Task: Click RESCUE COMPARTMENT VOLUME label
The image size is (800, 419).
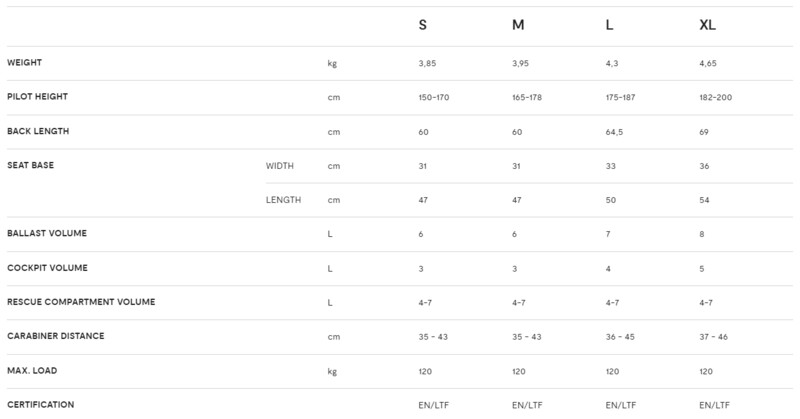Action: pyautogui.click(x=81, y=302)
